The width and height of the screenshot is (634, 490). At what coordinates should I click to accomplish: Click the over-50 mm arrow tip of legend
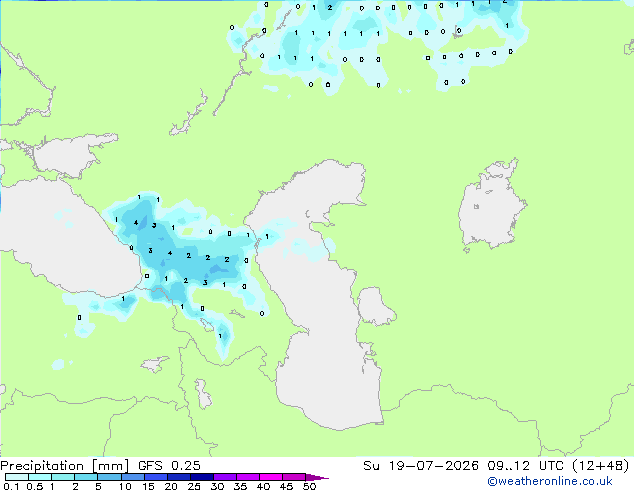pyautogui.click(x=317, y=477)
